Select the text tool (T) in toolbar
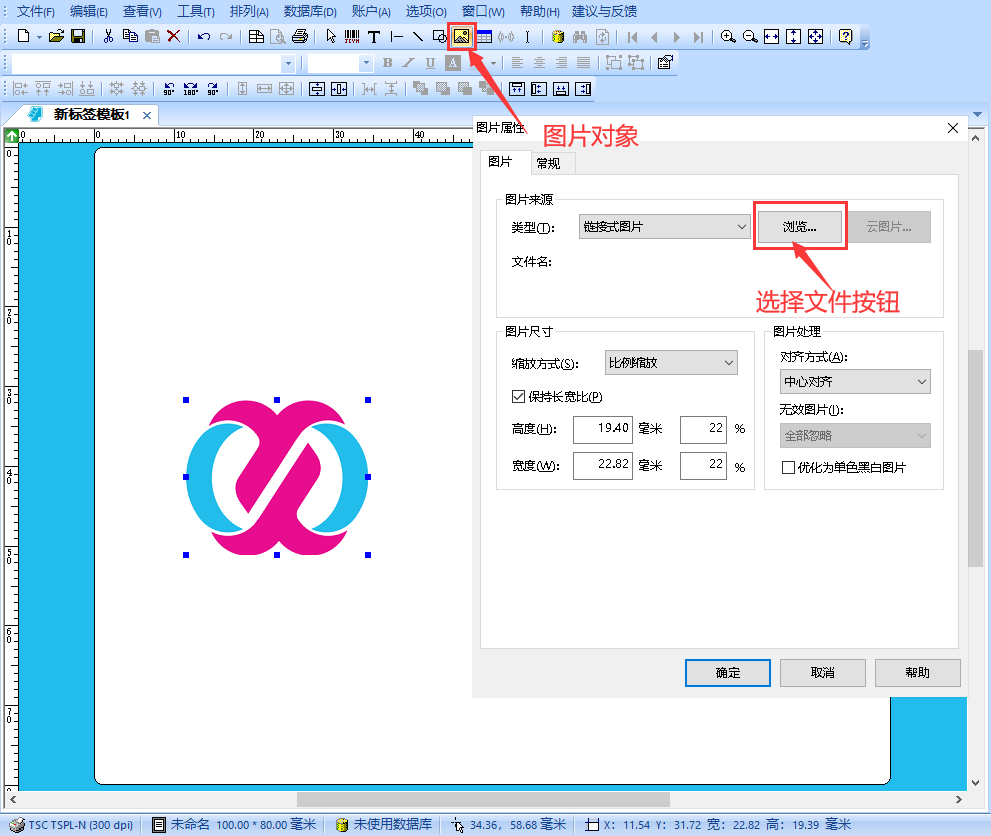The image size is (991, 836). (x=374, y=36)
